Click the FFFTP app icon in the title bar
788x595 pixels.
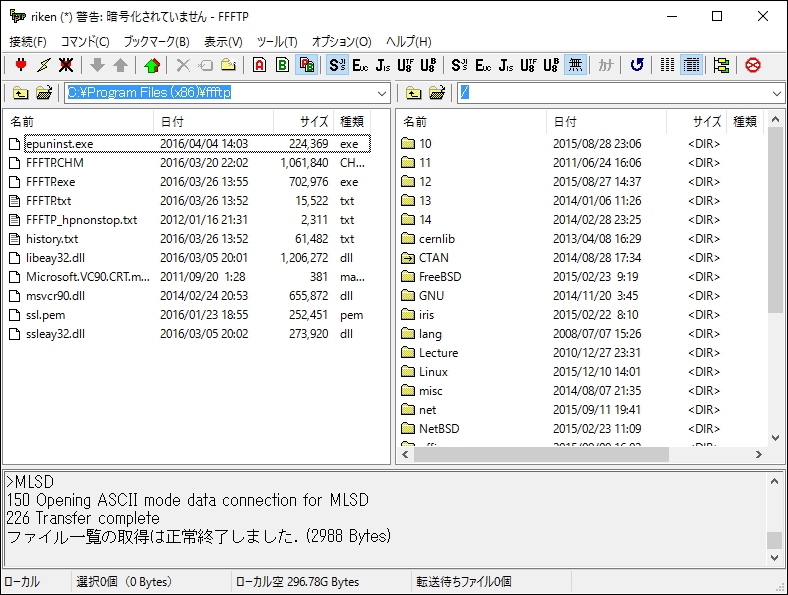(x=18, y=17)
